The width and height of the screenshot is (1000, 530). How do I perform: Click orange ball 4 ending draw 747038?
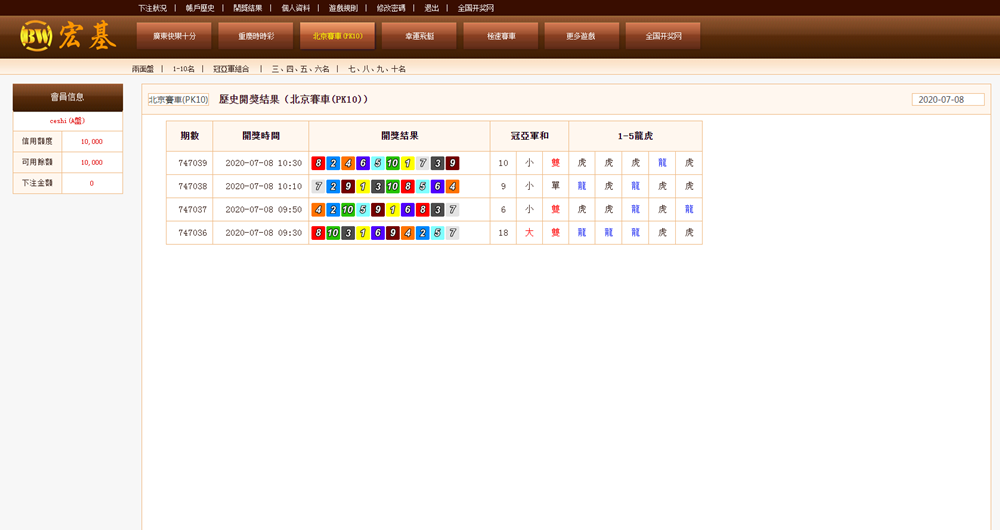pyautogui.click(x=452, y=186)
